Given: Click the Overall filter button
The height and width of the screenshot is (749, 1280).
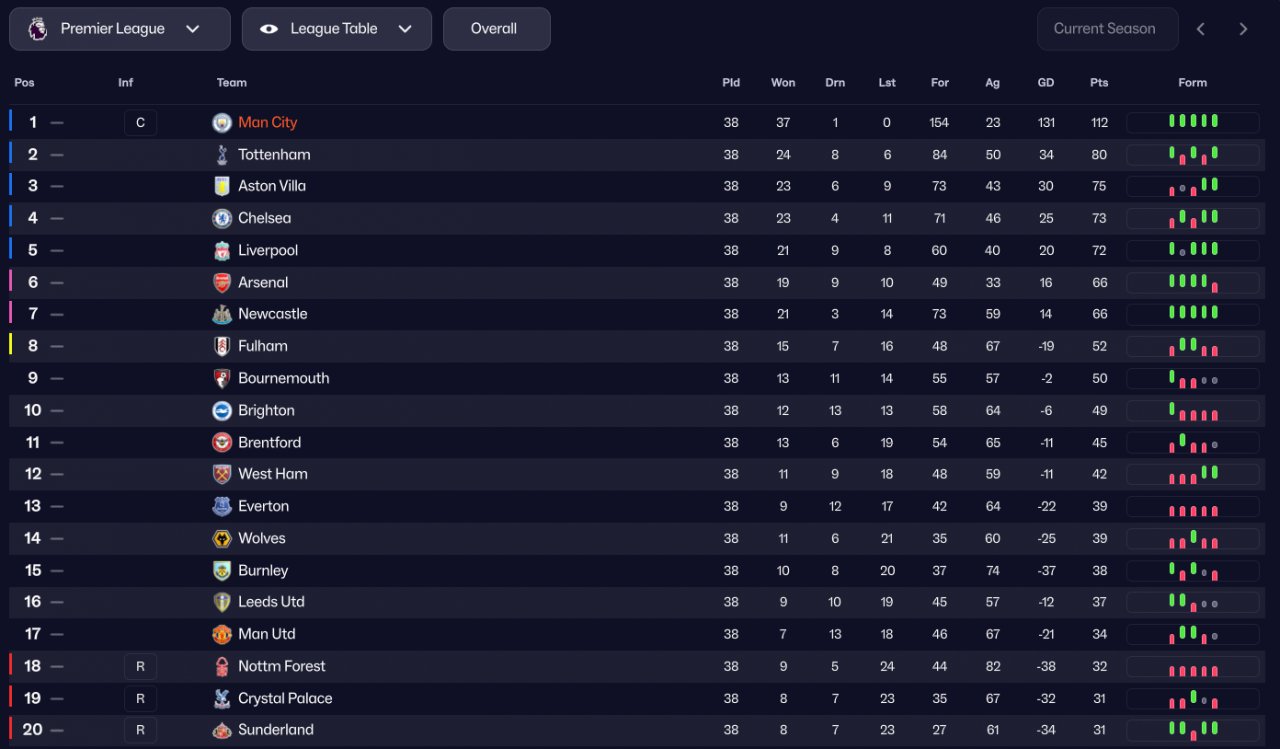Looking at the screenshot, I should pyautogui.click(x=496, y=29).
